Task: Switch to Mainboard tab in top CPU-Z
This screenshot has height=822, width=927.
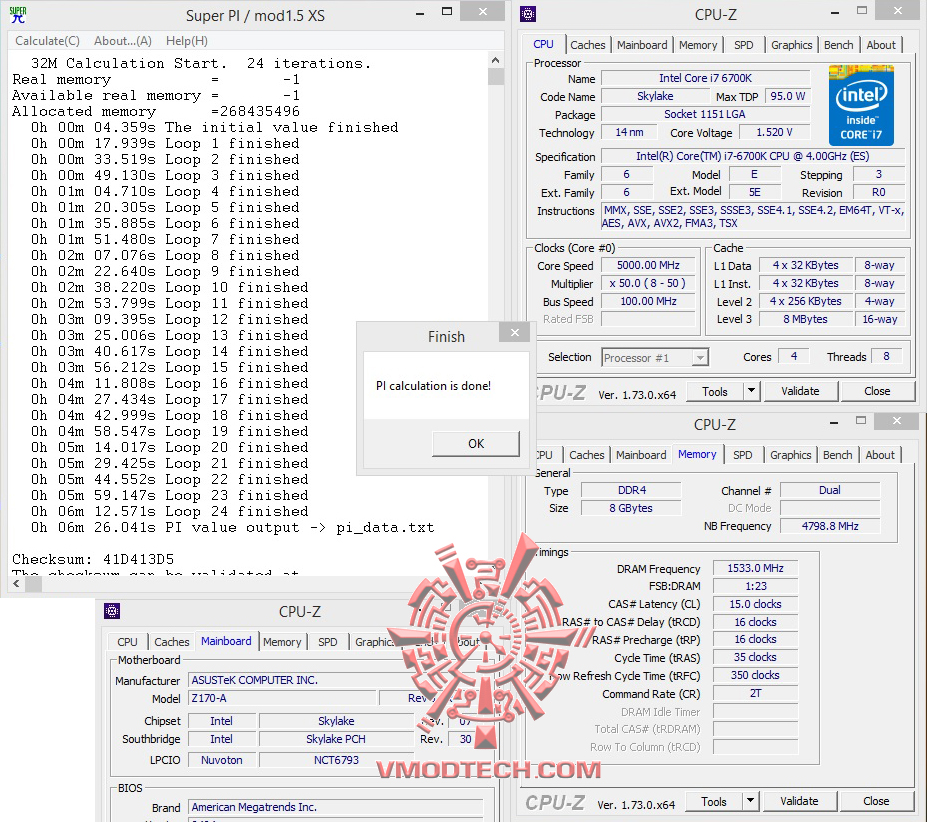Action: 641,45
